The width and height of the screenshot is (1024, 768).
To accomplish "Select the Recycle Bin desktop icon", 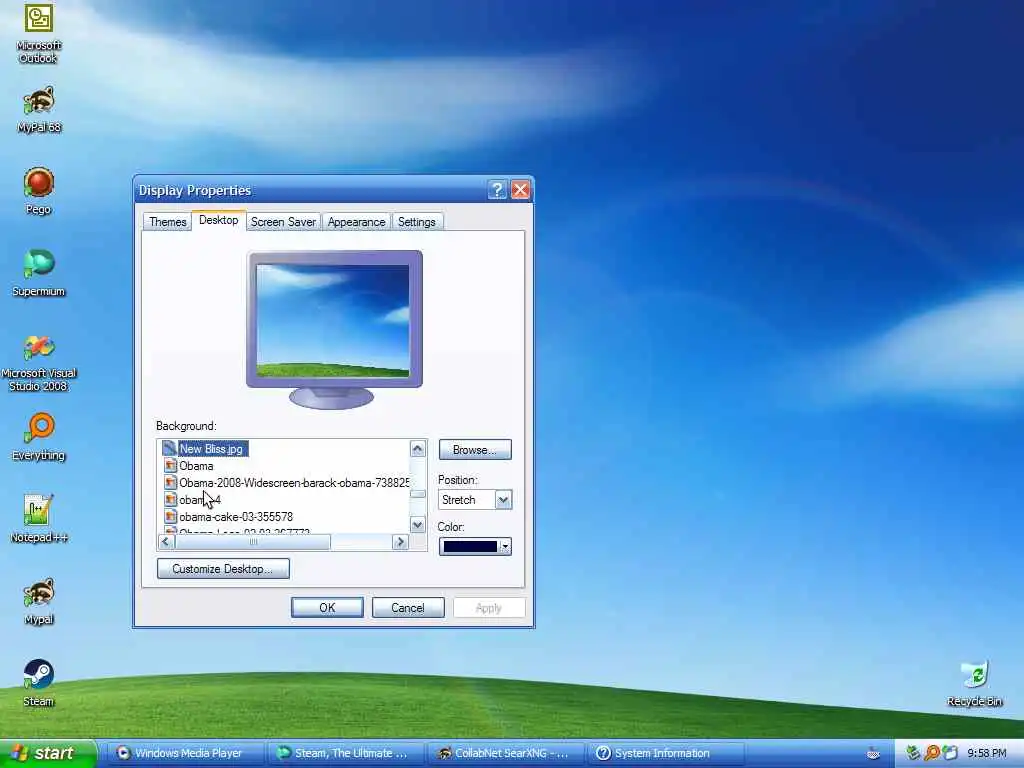I will [974, 683].
